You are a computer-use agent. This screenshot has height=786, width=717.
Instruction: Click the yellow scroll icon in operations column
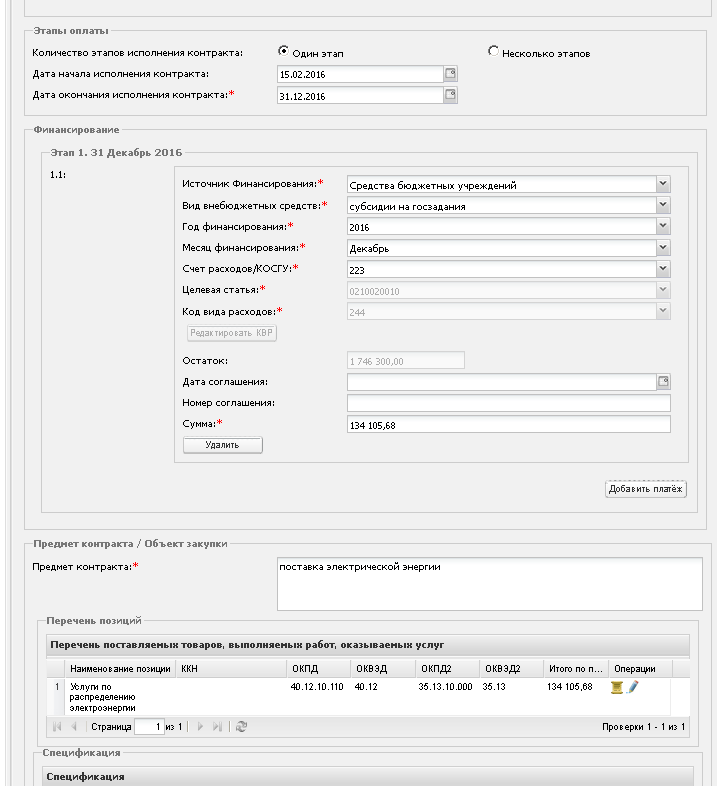tap(617, 687)
